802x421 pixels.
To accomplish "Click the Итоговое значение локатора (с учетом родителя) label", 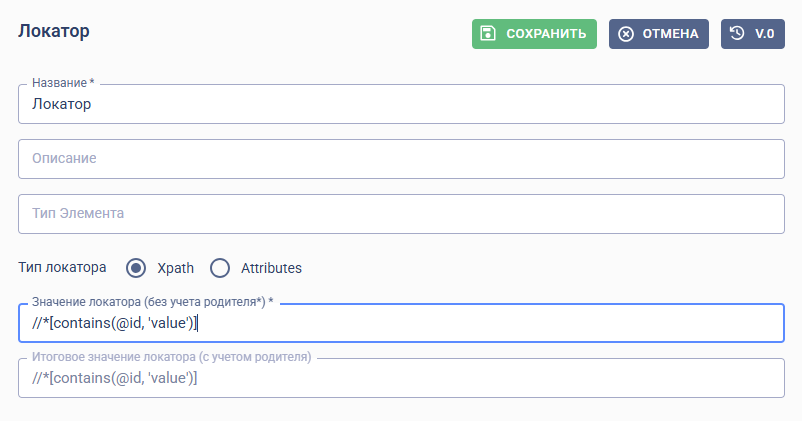I will coord(171,357).
